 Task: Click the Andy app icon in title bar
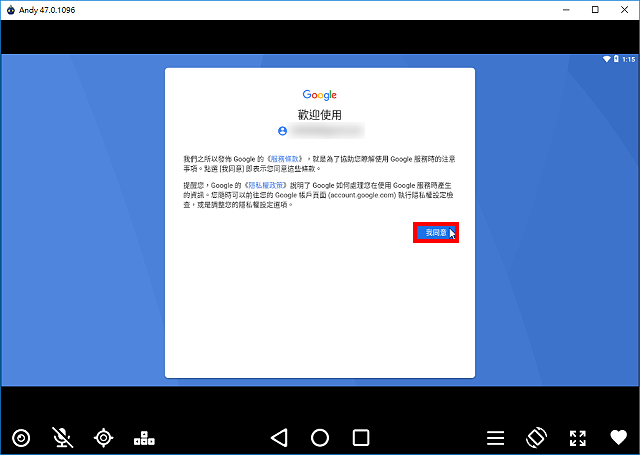[x=11, y=10]
